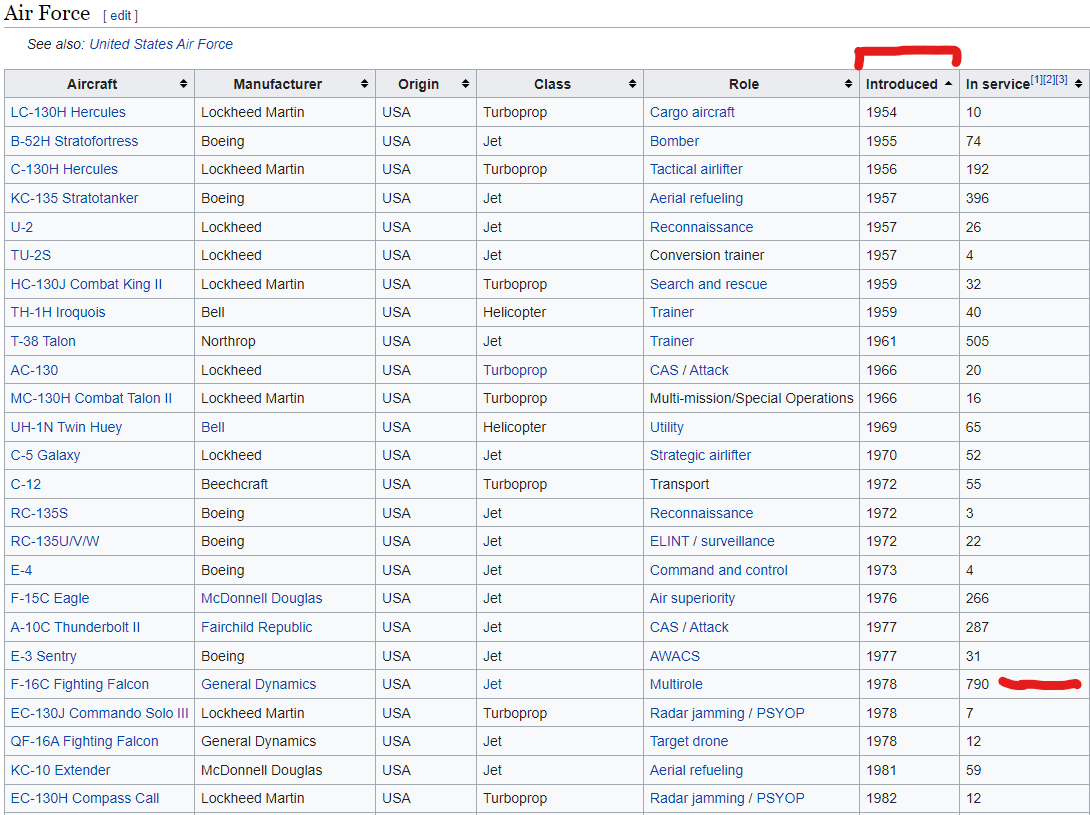Open Turboprop link in AC-130 row
Viewport: 1090px width, 815px height.
(x=515, y=371)
